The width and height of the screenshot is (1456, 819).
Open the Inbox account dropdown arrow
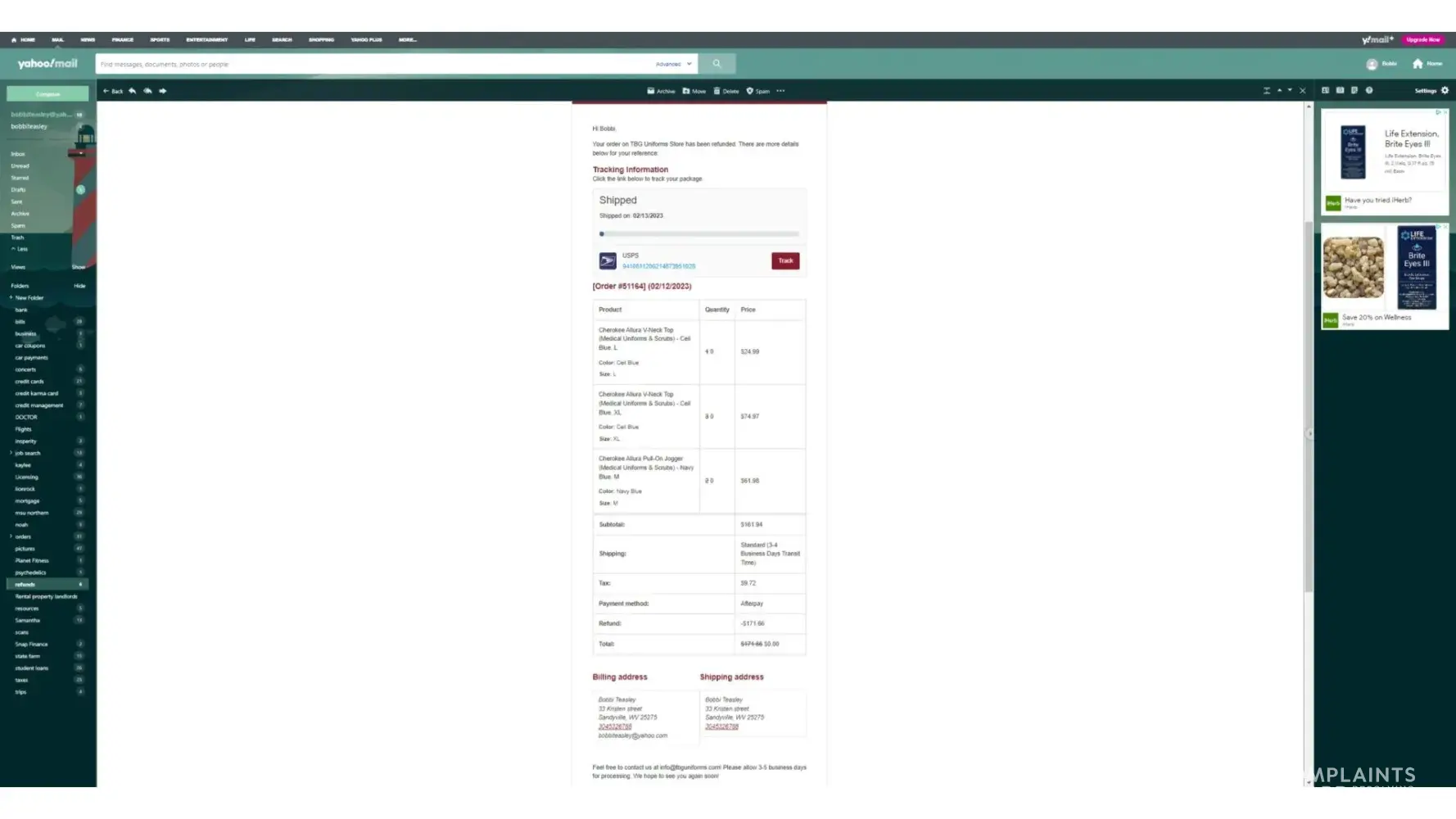click(x=80, y=154)
